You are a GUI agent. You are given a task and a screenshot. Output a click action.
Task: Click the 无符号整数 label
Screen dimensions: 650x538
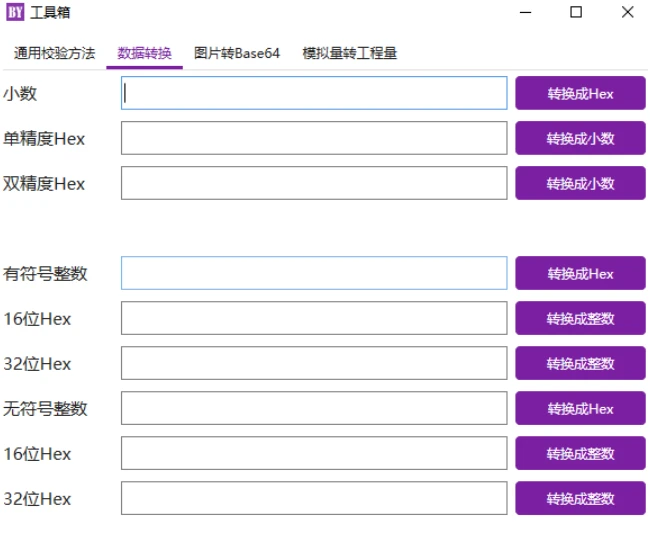pyautogui.click(x=45, y=409)
